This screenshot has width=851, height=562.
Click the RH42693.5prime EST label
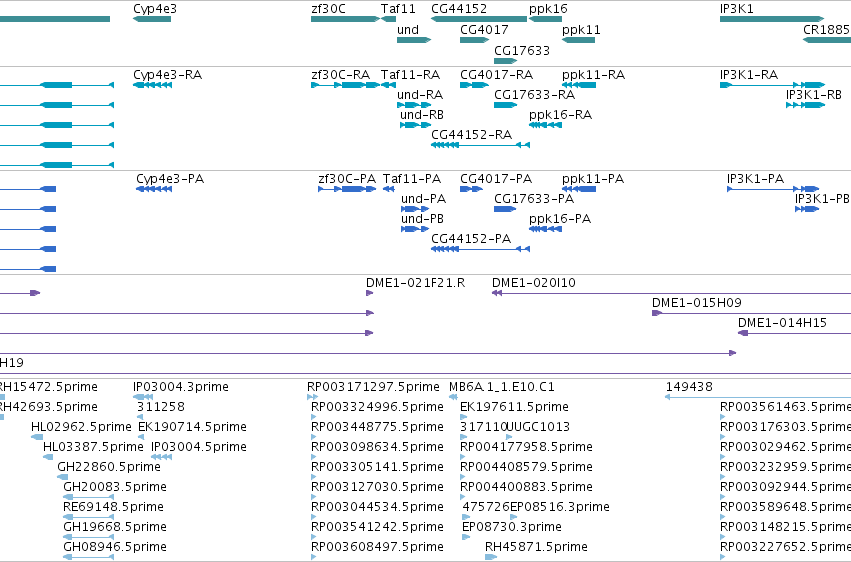click(x=49, y=407)
